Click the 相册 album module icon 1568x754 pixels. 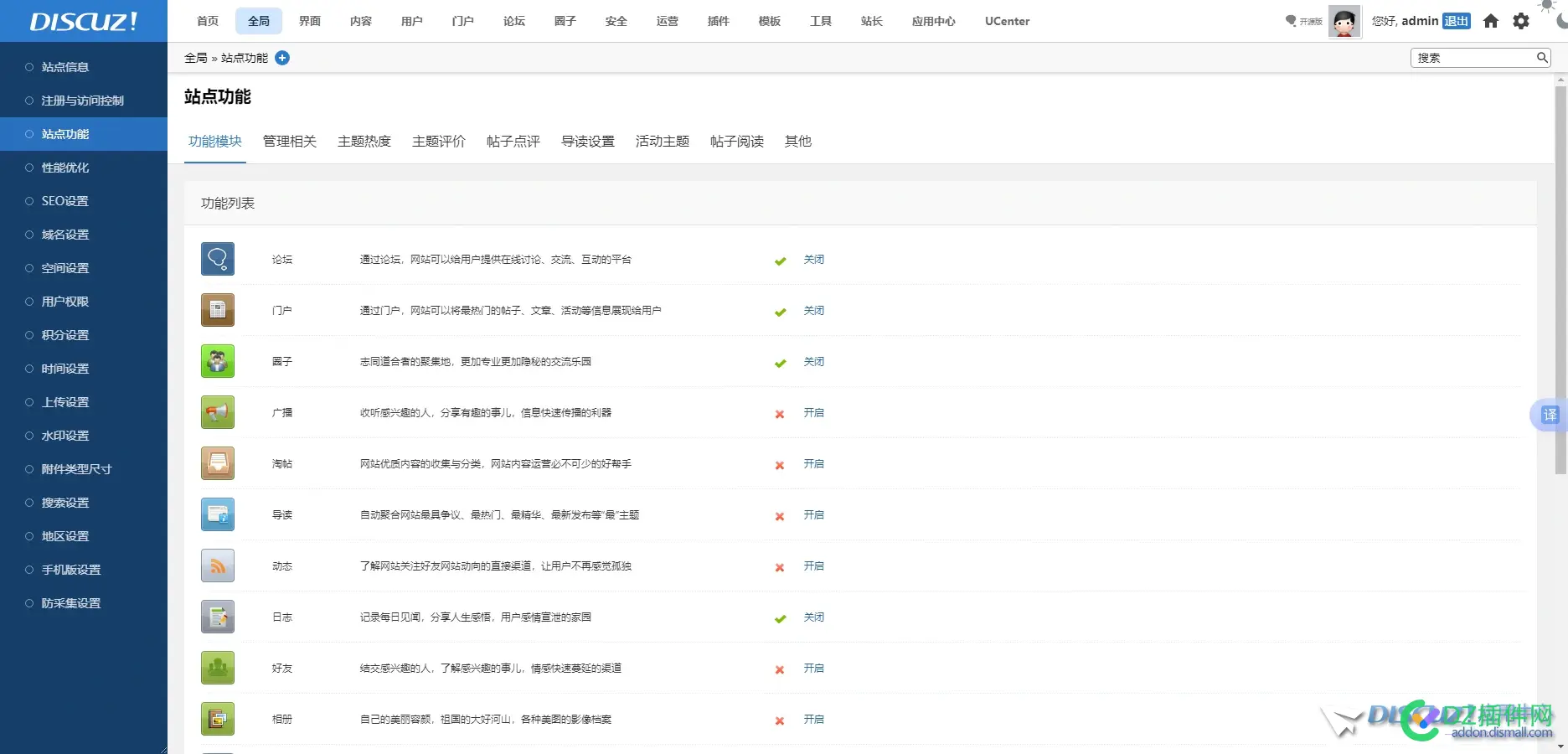coord(218,719)
